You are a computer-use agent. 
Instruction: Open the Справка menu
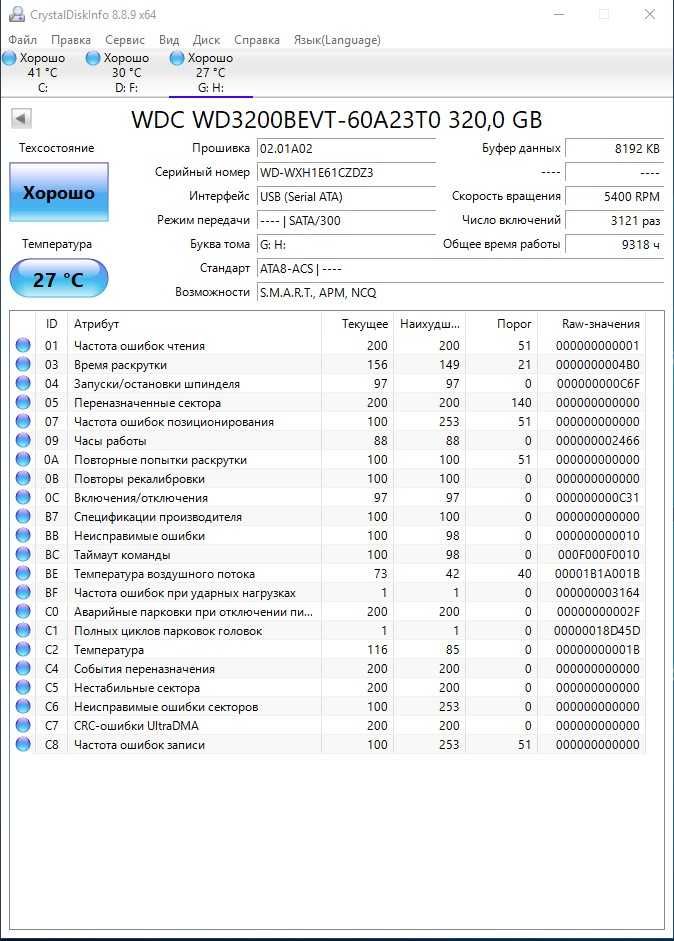pos(257,40)
